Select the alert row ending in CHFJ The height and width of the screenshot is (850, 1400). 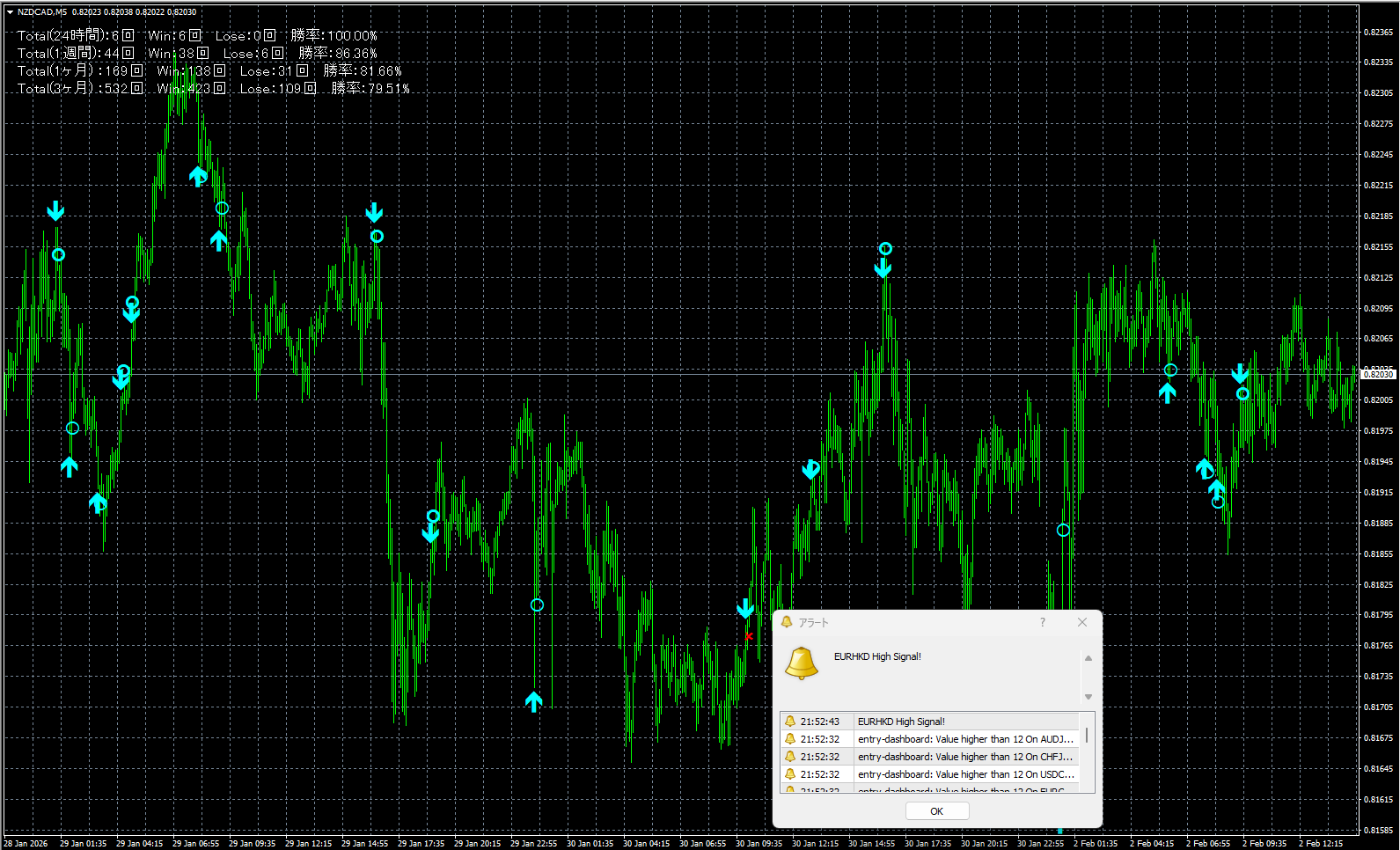point(928,757)
